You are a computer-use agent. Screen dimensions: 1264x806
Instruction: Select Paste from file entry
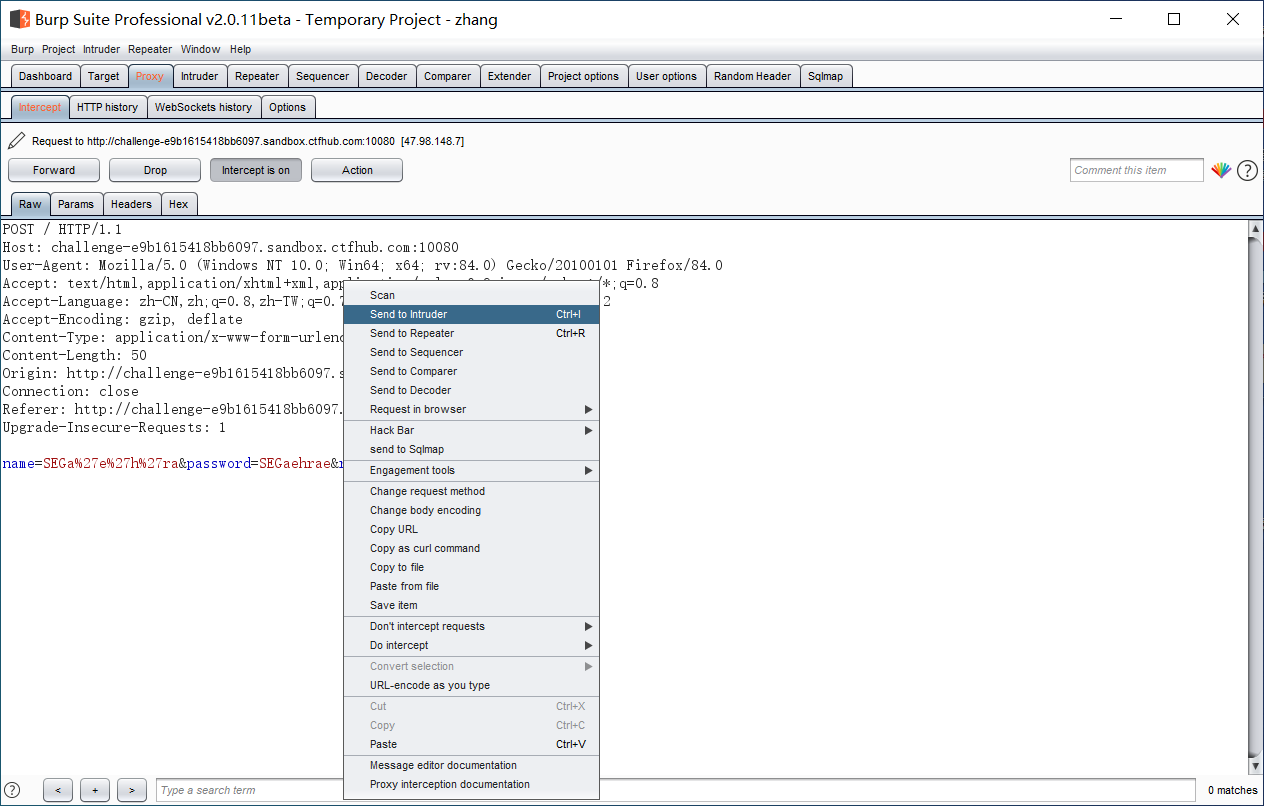pyautogui.click(x=471, y=586)
